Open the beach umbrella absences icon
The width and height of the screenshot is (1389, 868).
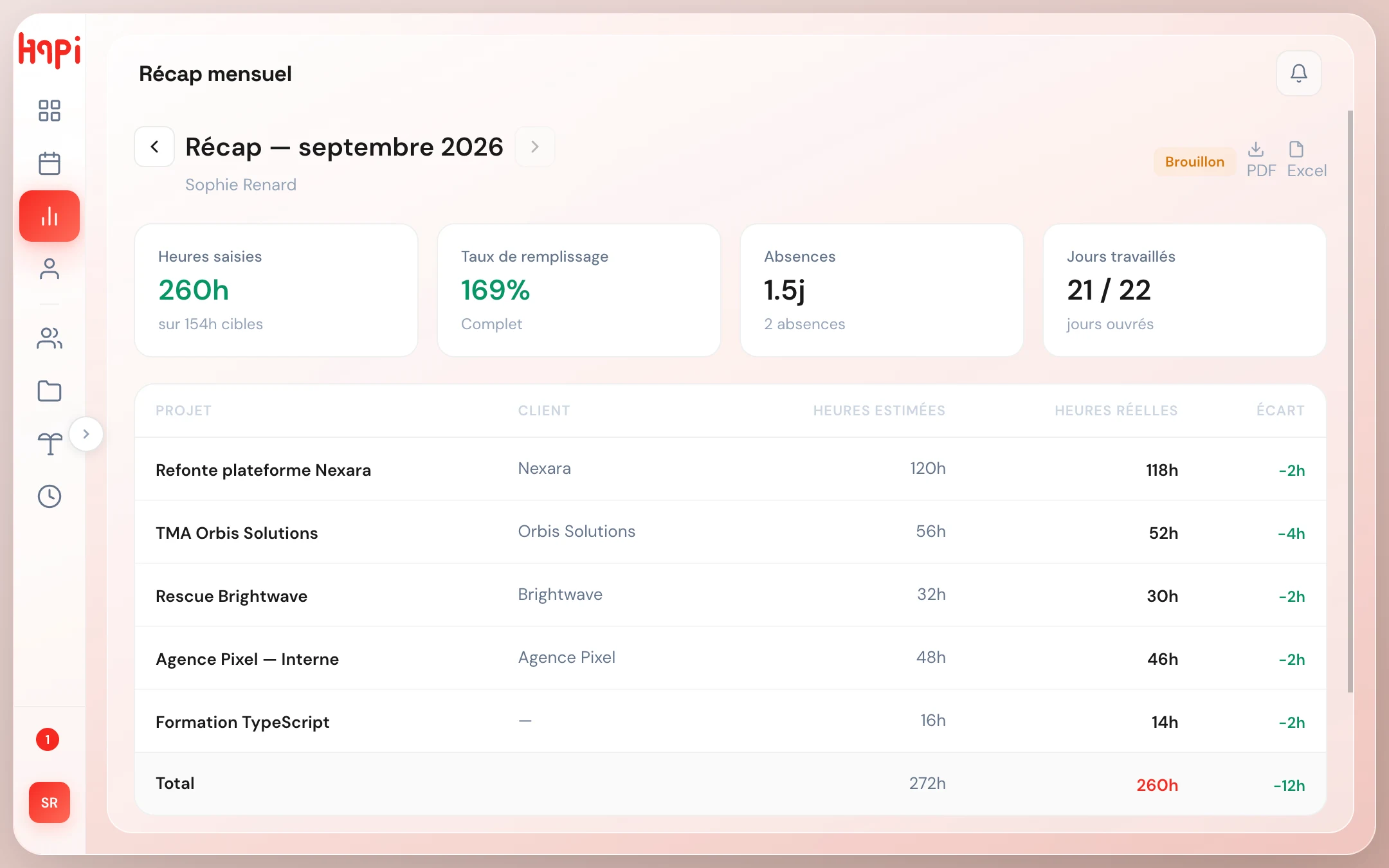point(50,444)
